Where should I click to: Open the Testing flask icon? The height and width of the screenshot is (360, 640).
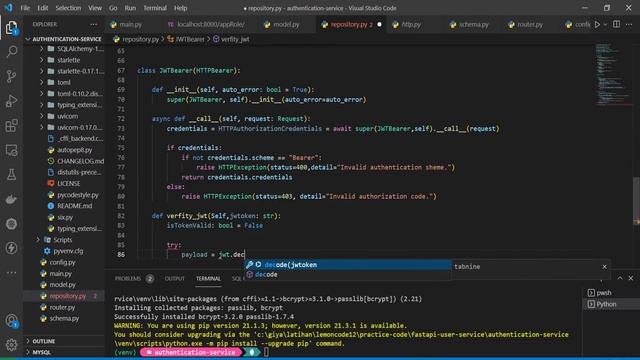pos(11,175)
